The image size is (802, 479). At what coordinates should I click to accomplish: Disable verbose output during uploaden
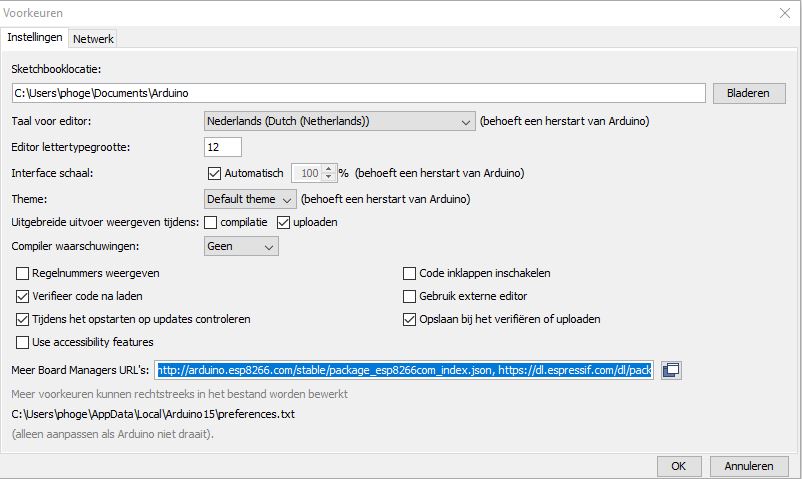pyautogui.click(x=283, y=223)
